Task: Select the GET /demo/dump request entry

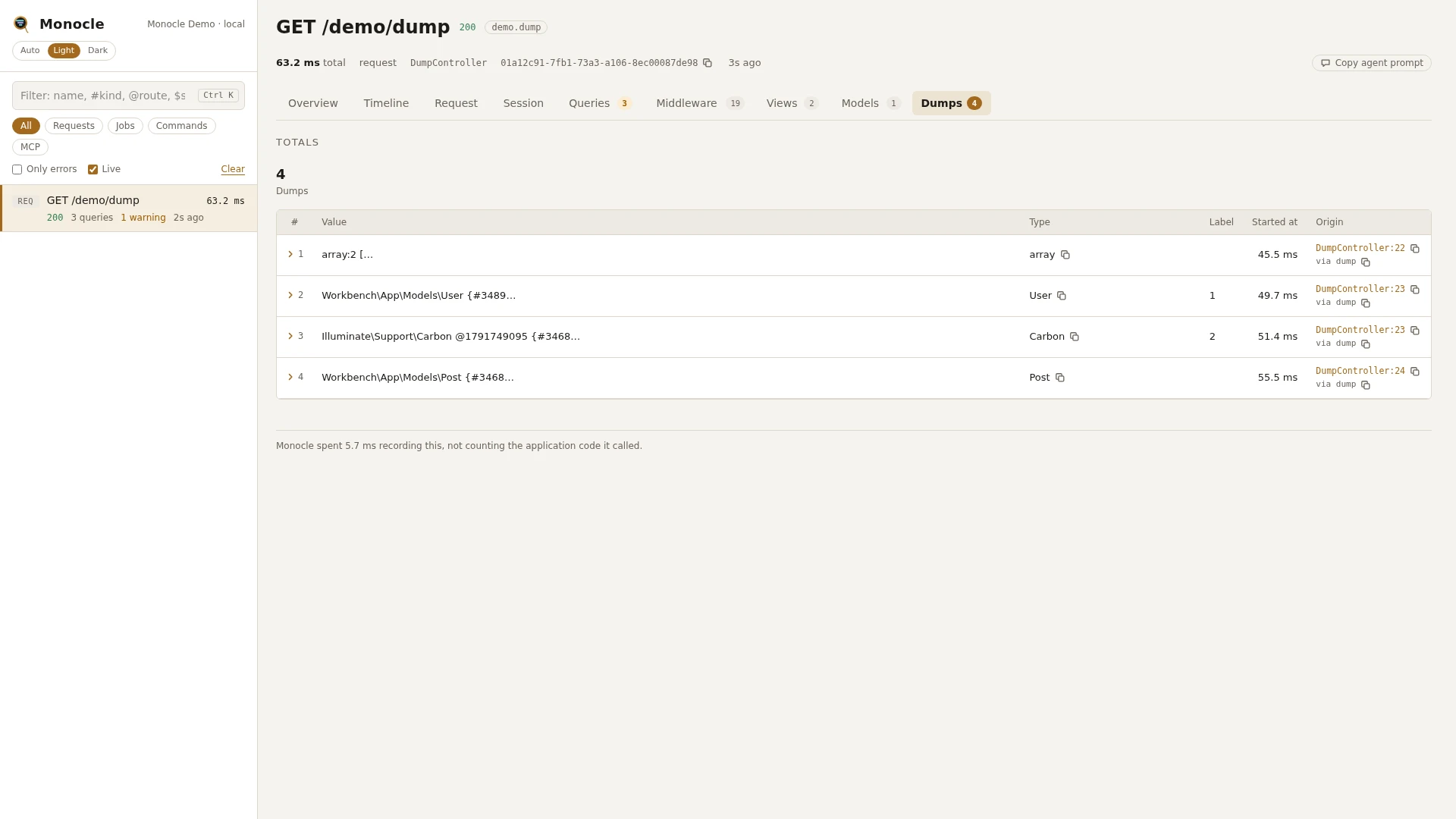Action: pos(129,209)
